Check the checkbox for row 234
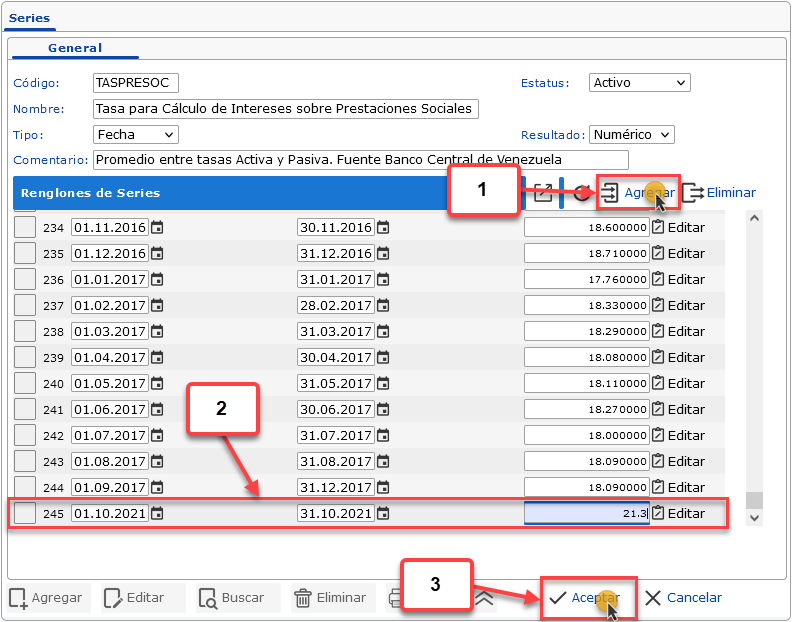The height and width of the screenshot is (622, 792). [x=25, y=227]
